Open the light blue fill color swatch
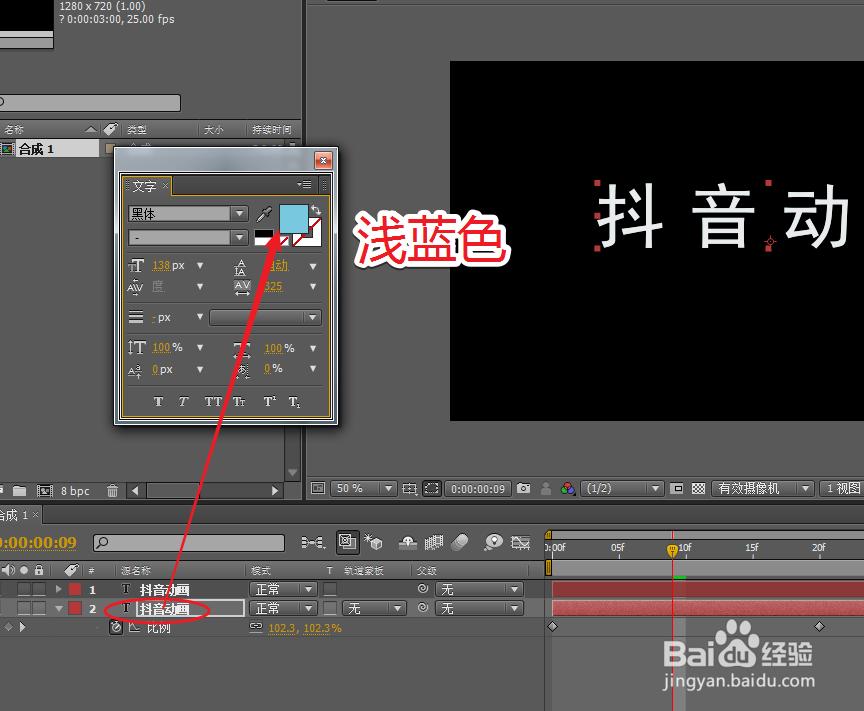This screenshot has height=711, width=864. click(294, 219)
